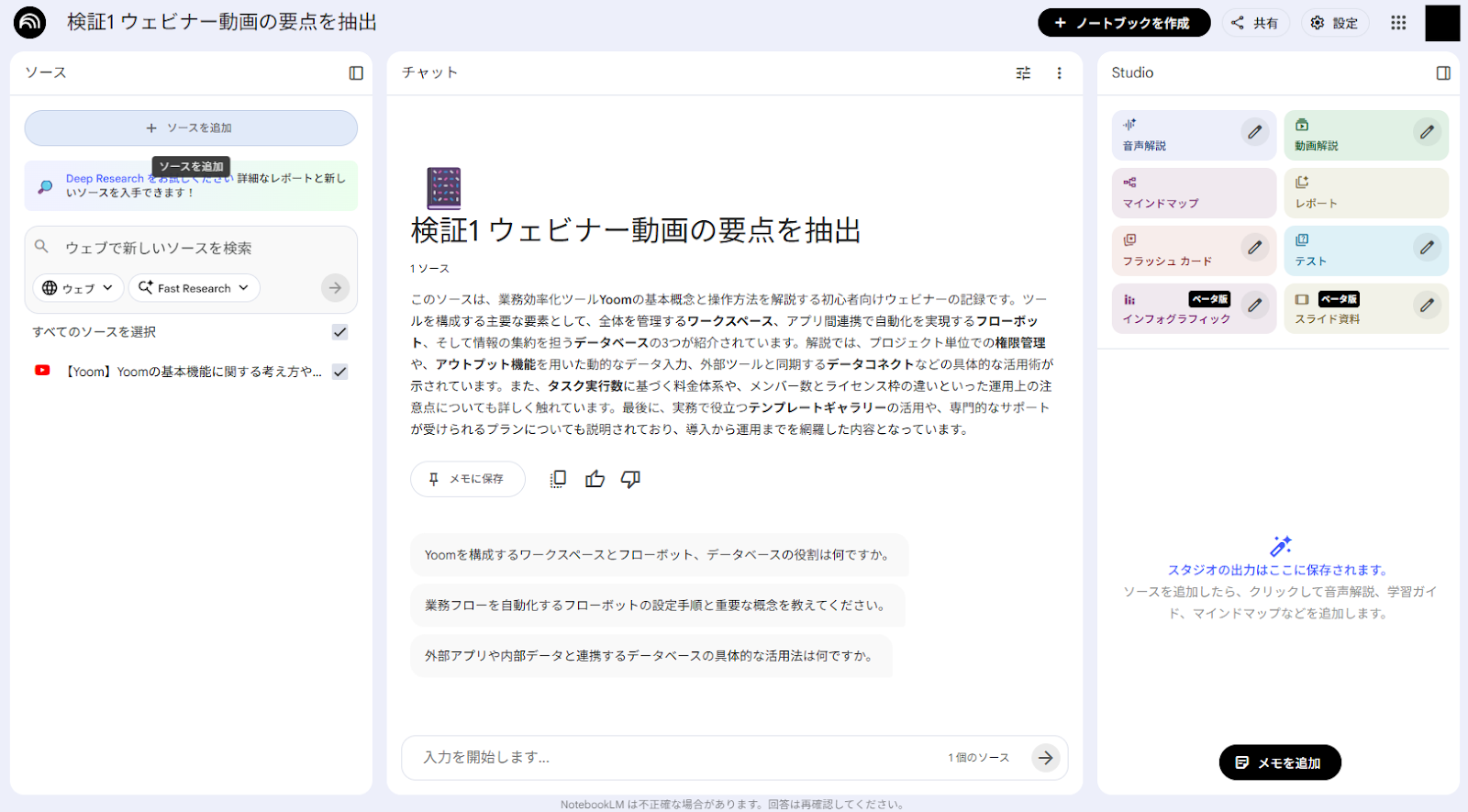Open the chat three-dot more options menu
The image size is (1468, 812).
point(1059,73)
